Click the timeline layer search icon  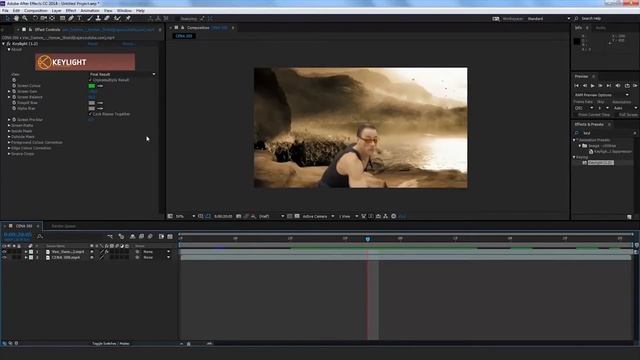40,236
